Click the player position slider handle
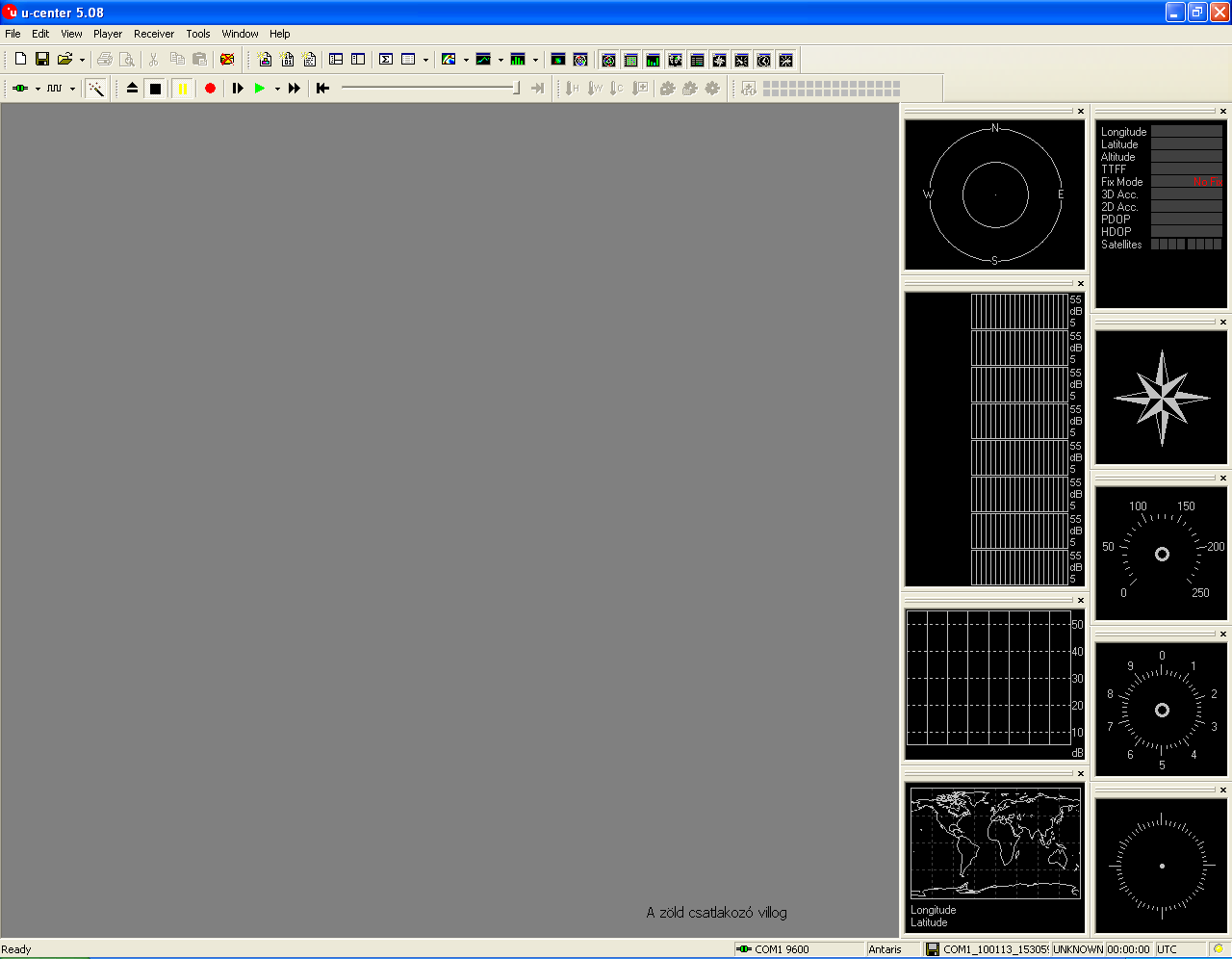Image resolution: width=1232 pixels, height=959 pixels. [517, 89]
